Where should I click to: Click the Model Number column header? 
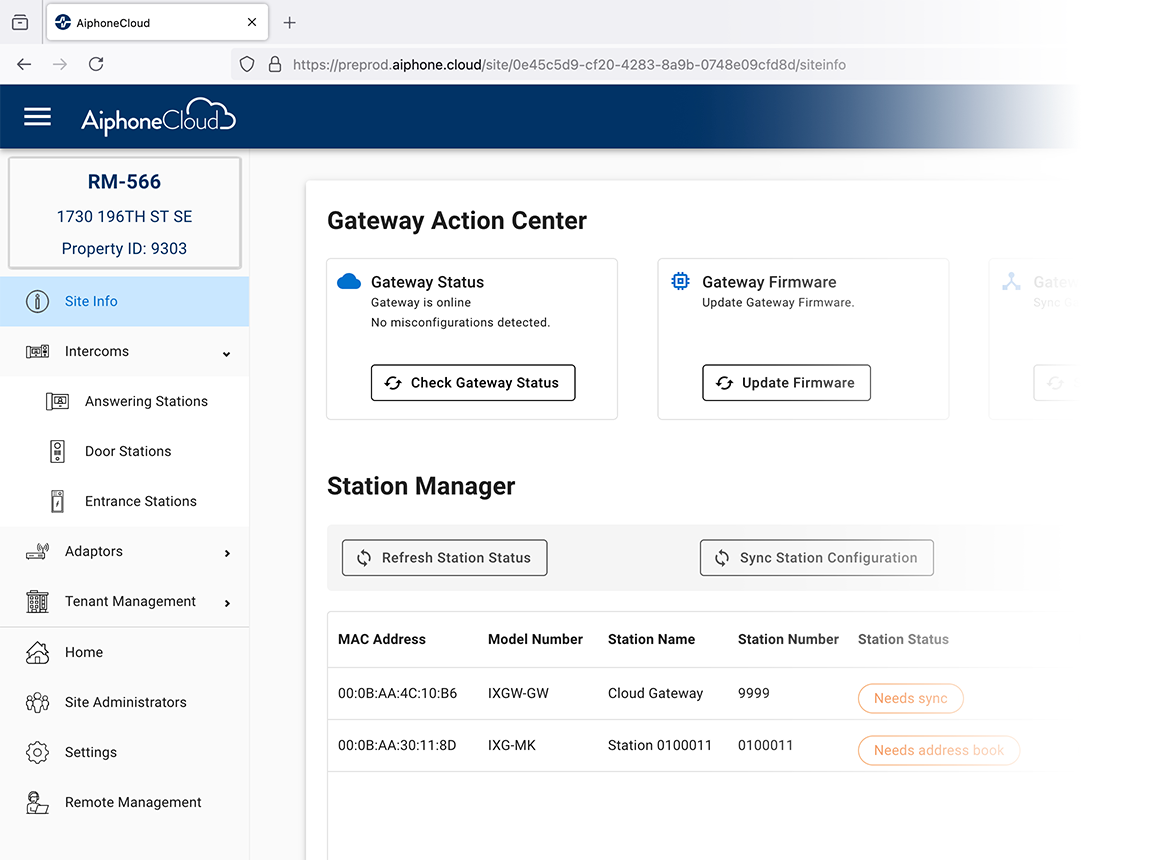pyautogui.click(x=535, y=639)
